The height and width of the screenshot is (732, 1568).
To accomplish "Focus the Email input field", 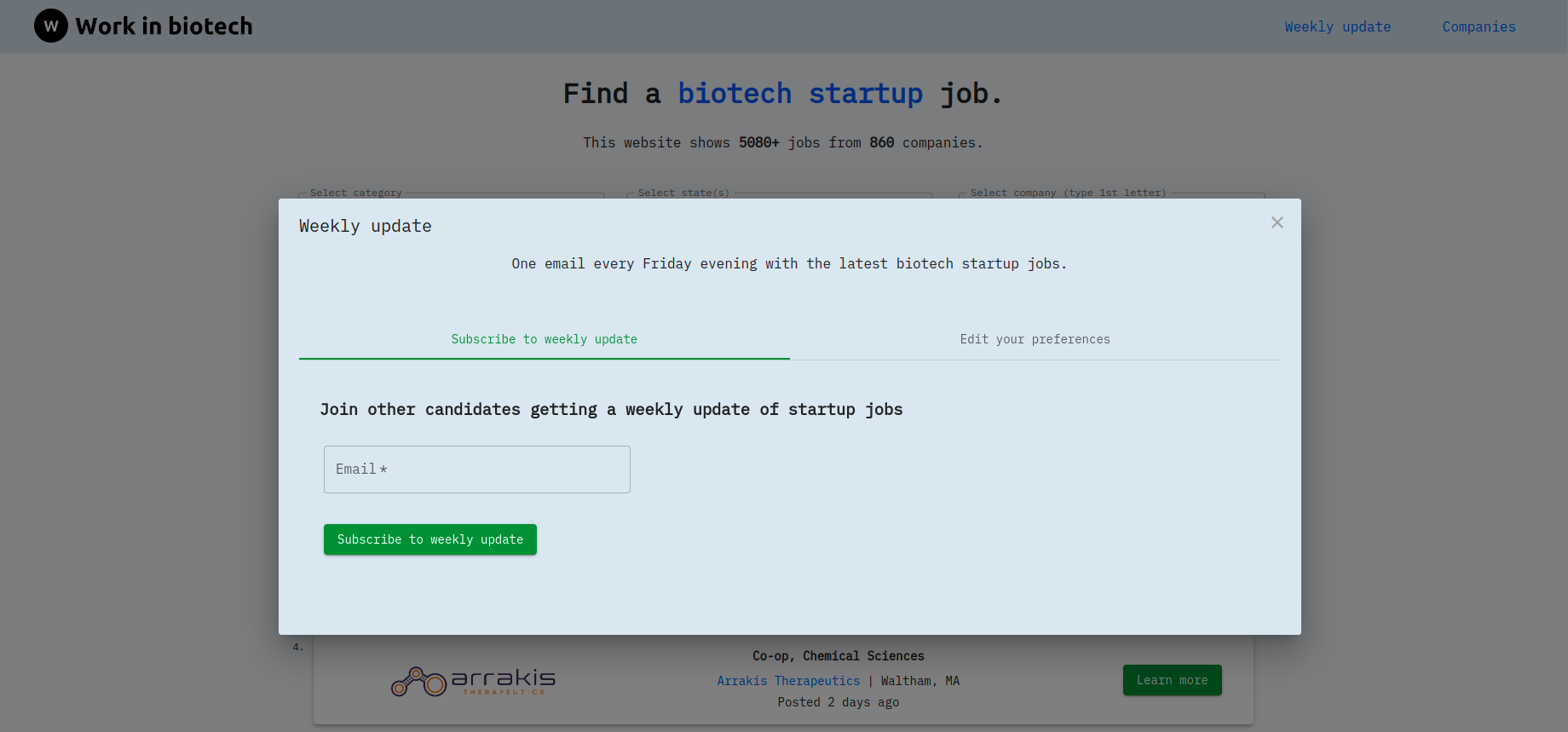I will click(477, 470).
